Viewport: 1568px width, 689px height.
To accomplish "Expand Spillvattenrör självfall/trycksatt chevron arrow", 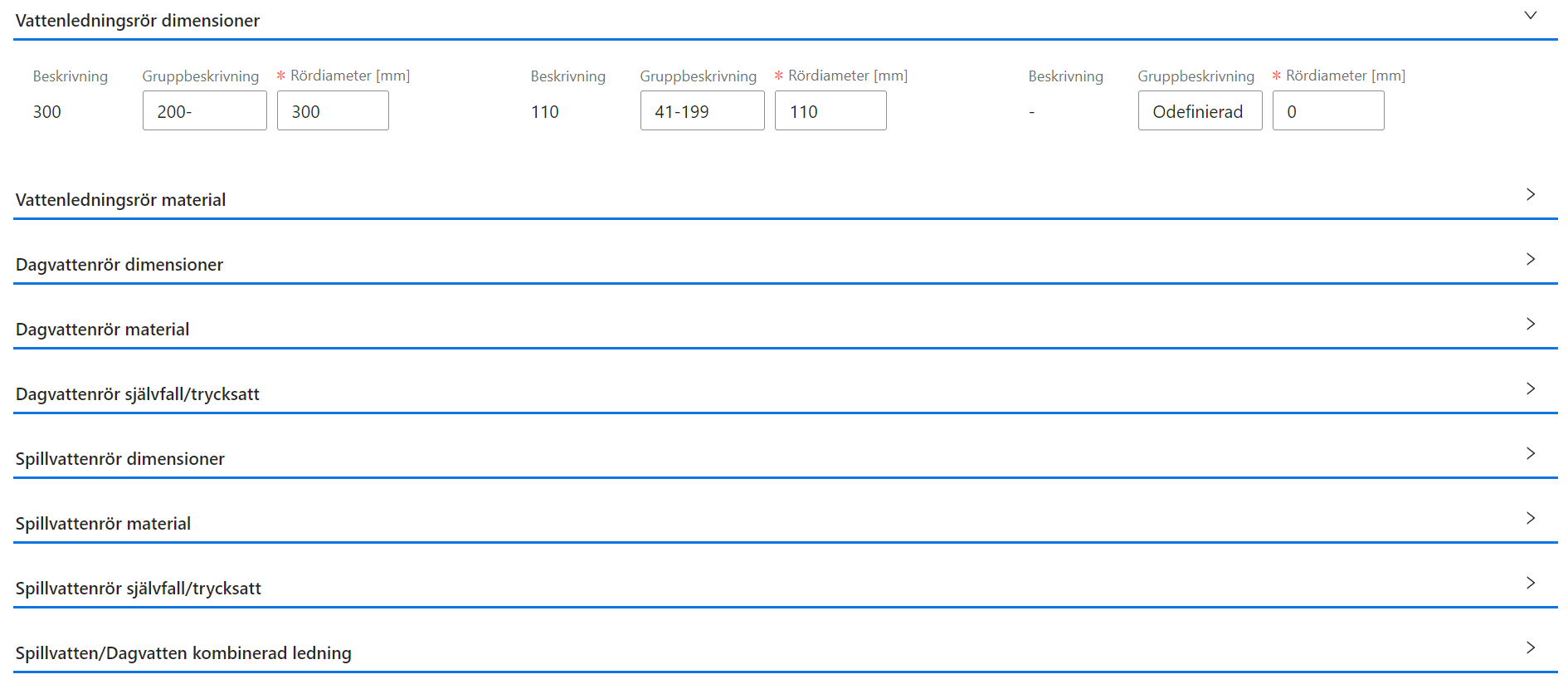I will click(x=1531, y=583).
